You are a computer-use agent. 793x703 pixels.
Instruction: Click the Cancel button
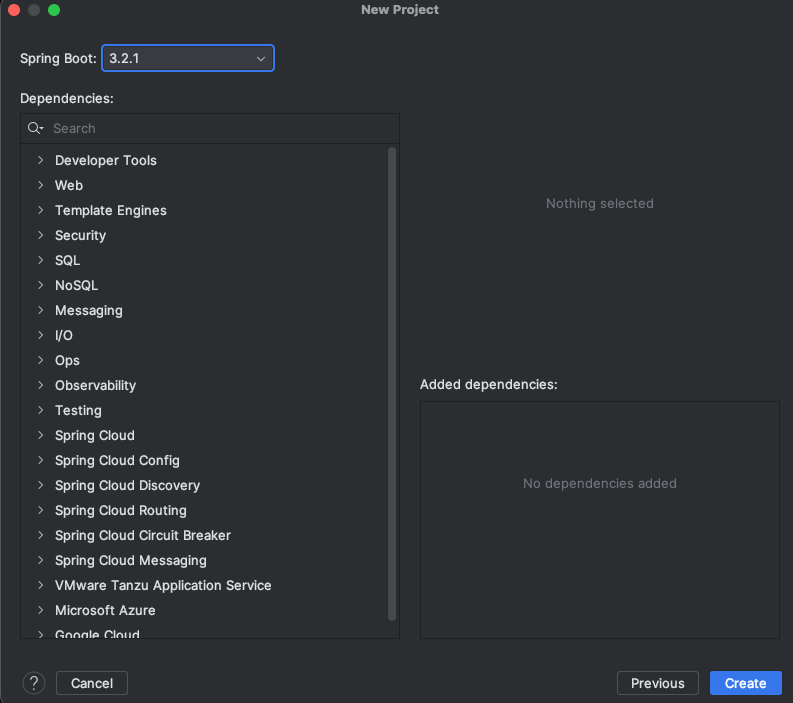click(92, 683)
